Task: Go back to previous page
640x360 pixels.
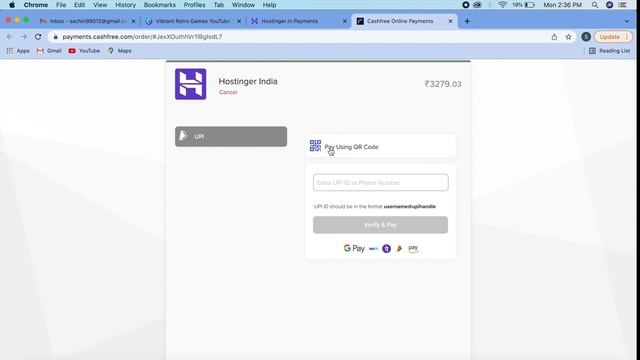Action: tap(10, 37)
